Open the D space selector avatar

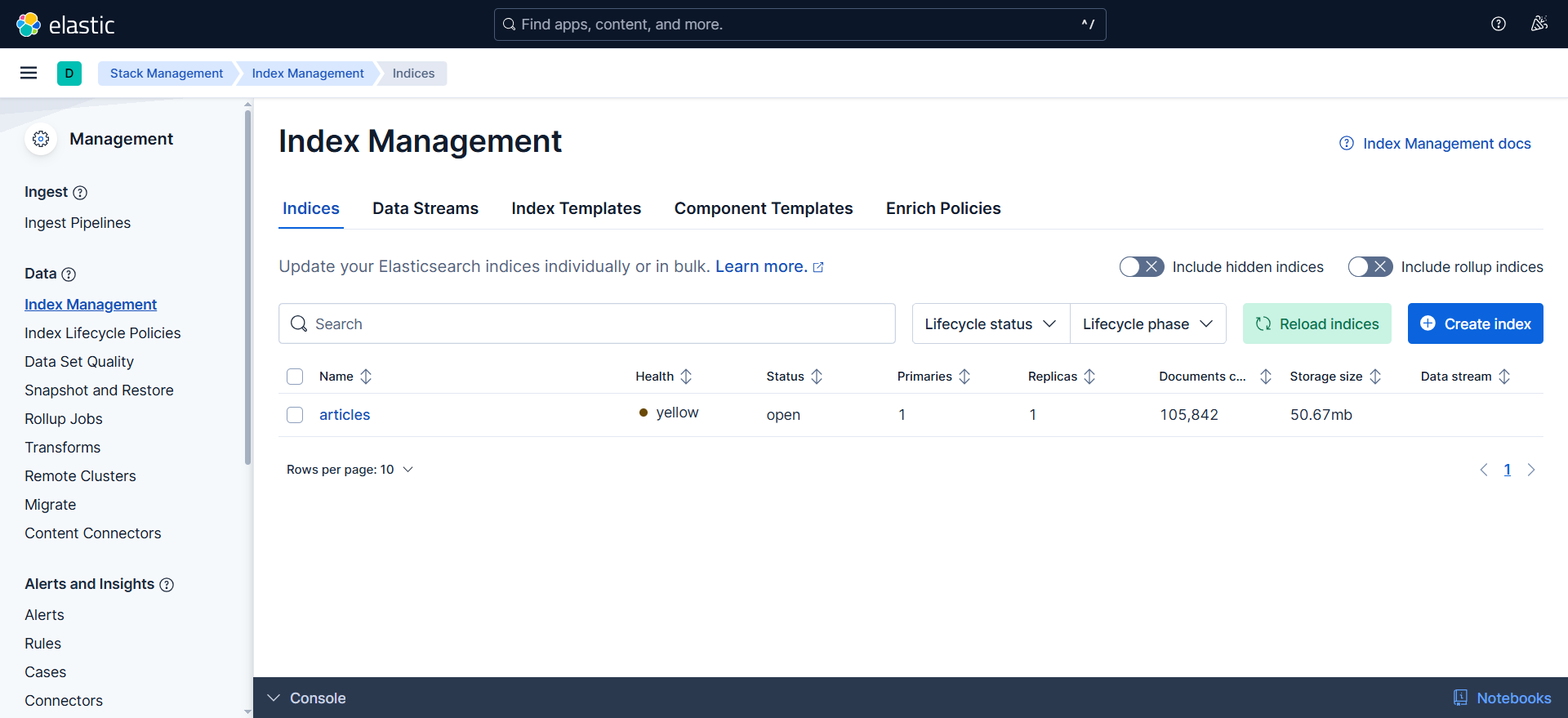tap(69, 74)
